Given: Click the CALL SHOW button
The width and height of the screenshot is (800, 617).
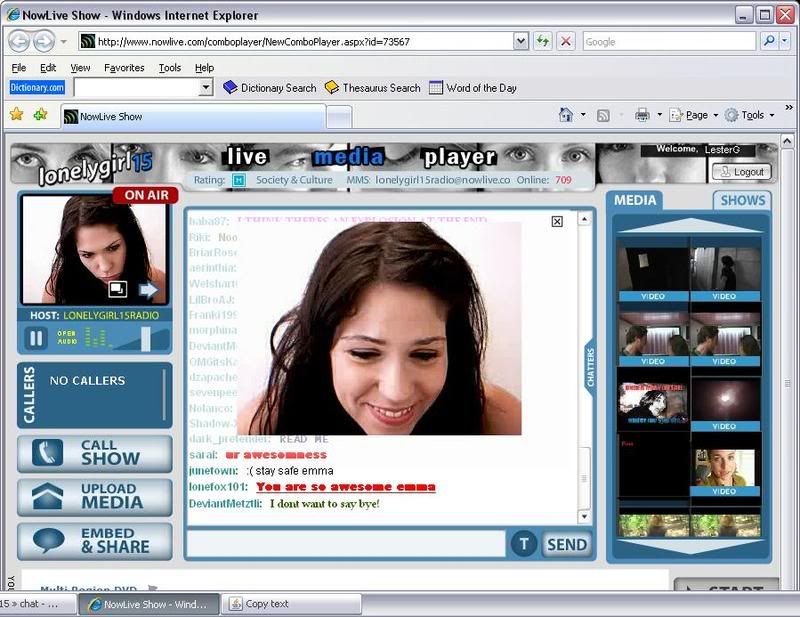Looking at the screenshot, I should pos(95,453).
